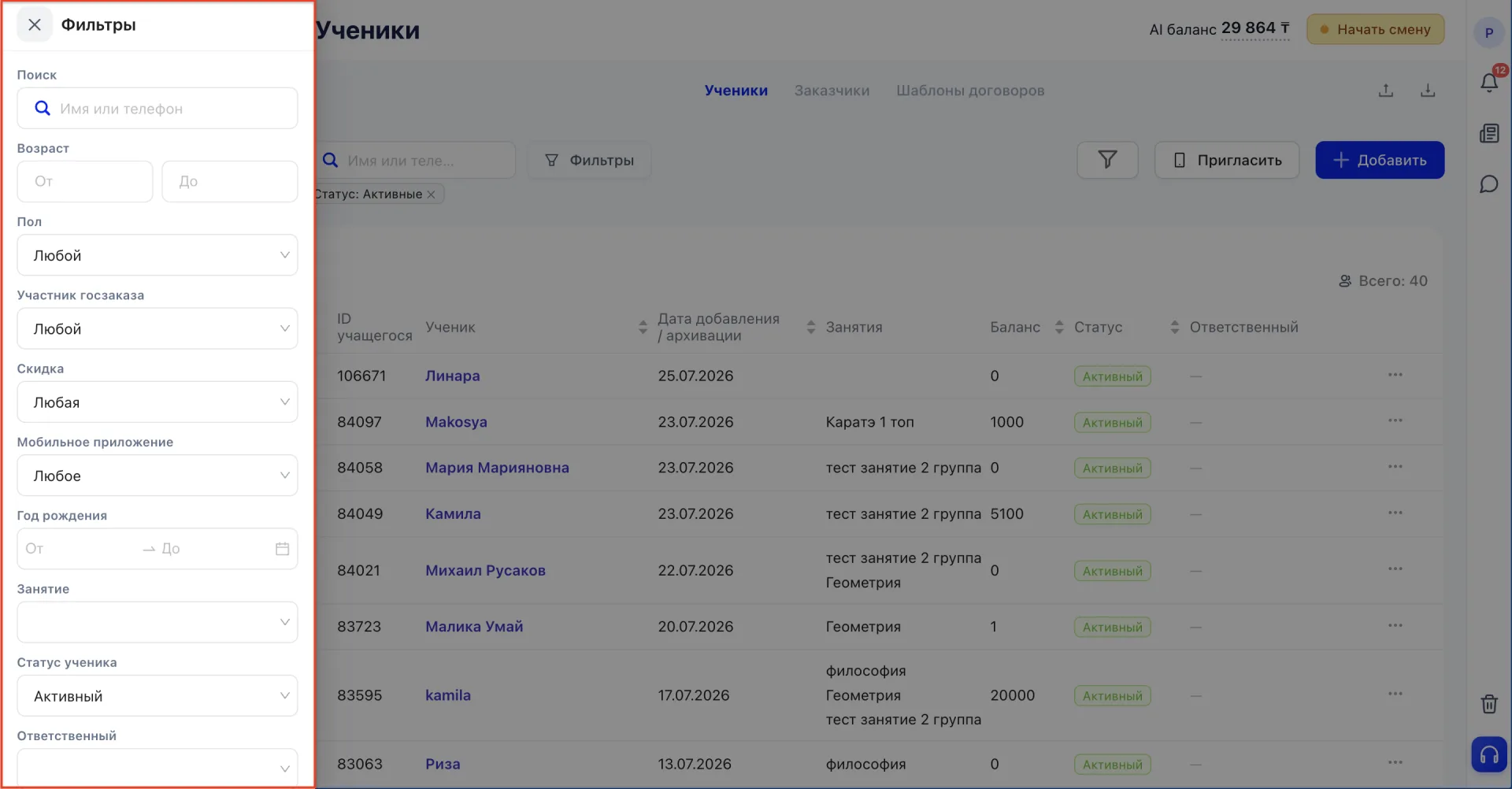Image resolution: width=1512 pixels, height=789 pixels.
Task: Close the Фильтры panel
Action: pos(35,24)
